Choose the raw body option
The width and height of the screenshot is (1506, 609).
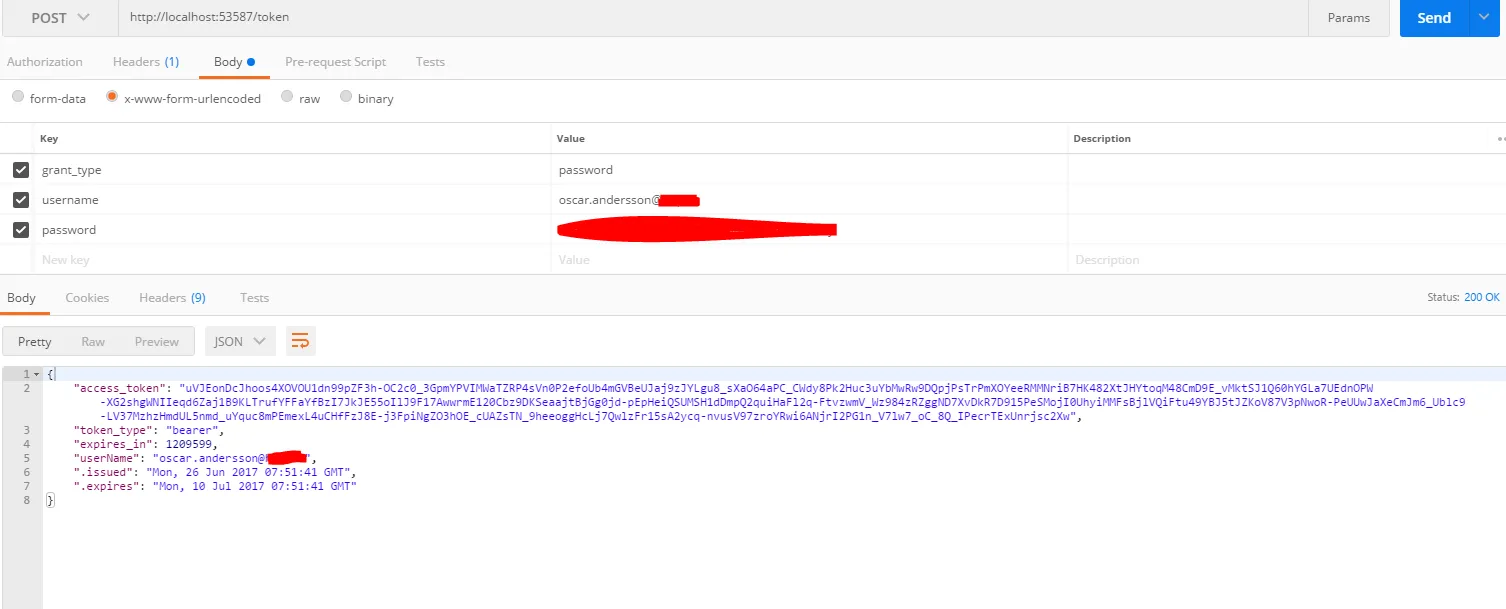287,97
